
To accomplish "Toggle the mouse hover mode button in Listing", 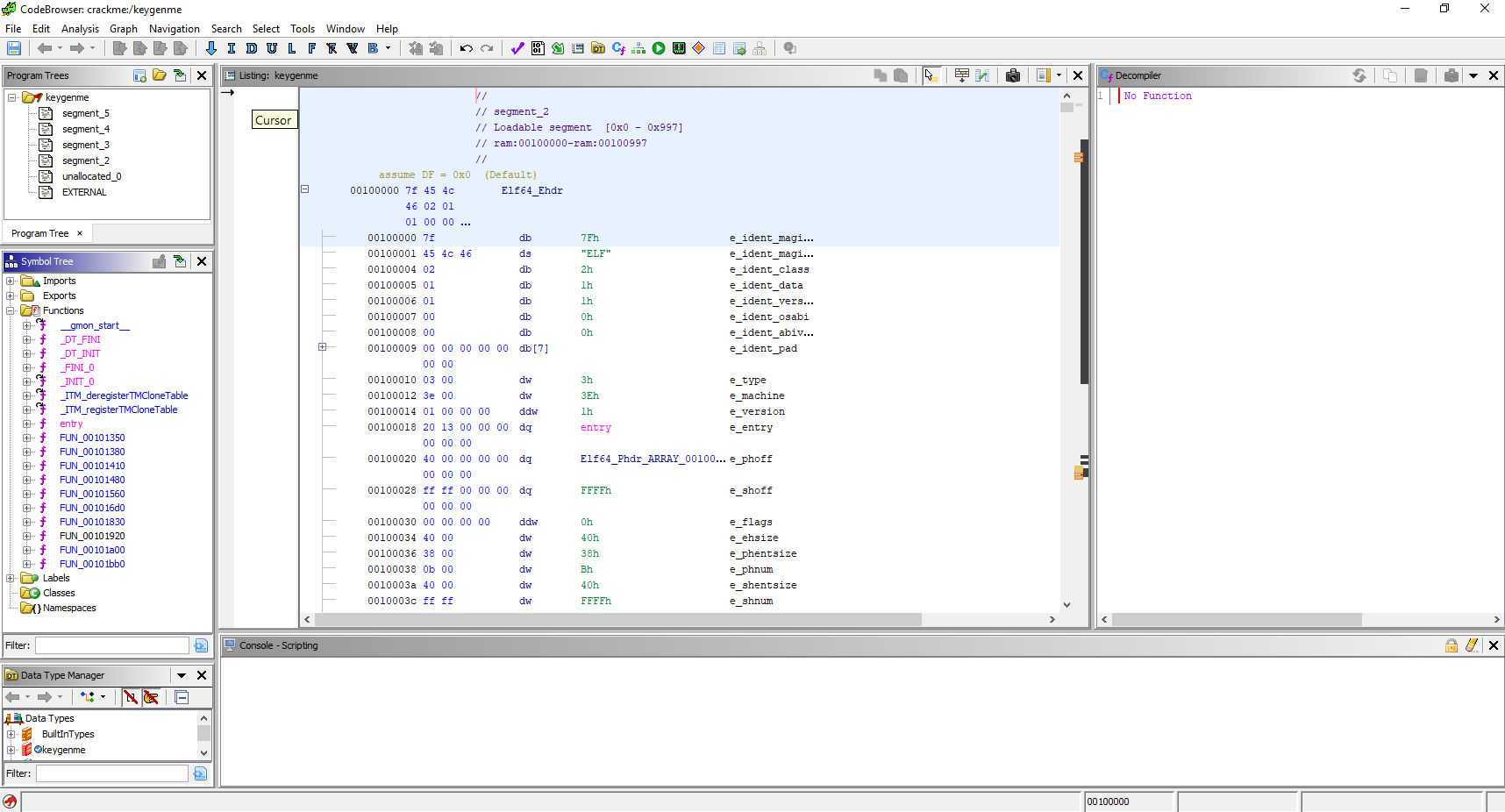I will point(931,75).
